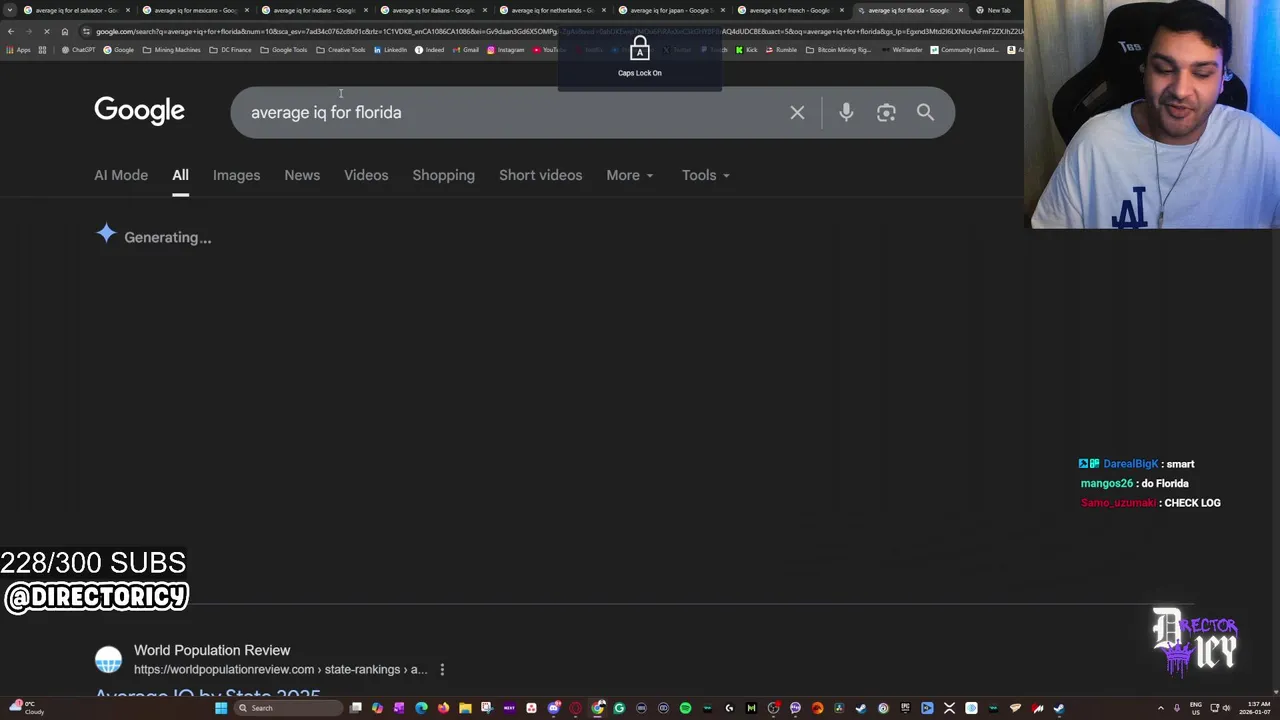The image size is (1280, 720).
Task: Launch Microsoft Edge from the taskbar
Action: pyautogui.click(x=421, y=708)
